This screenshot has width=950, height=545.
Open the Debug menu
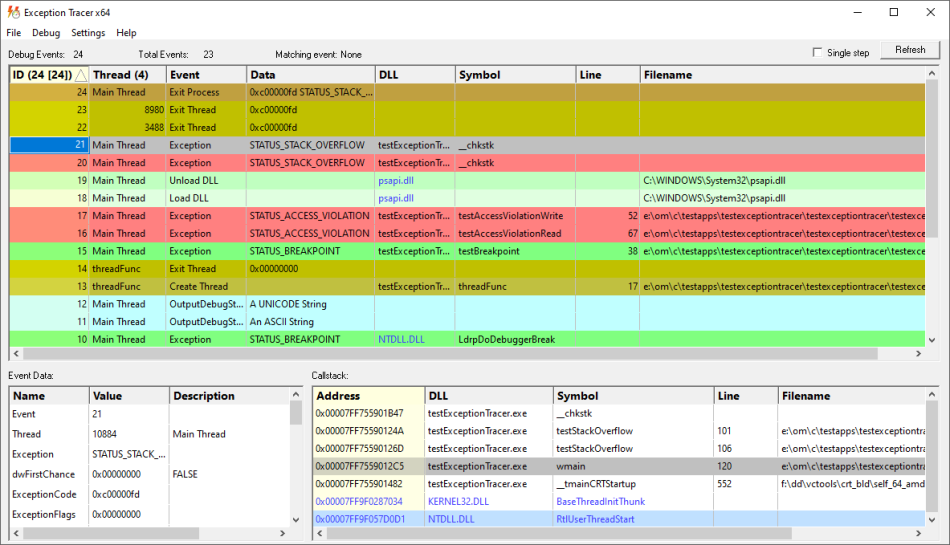(x=46, y=33)
